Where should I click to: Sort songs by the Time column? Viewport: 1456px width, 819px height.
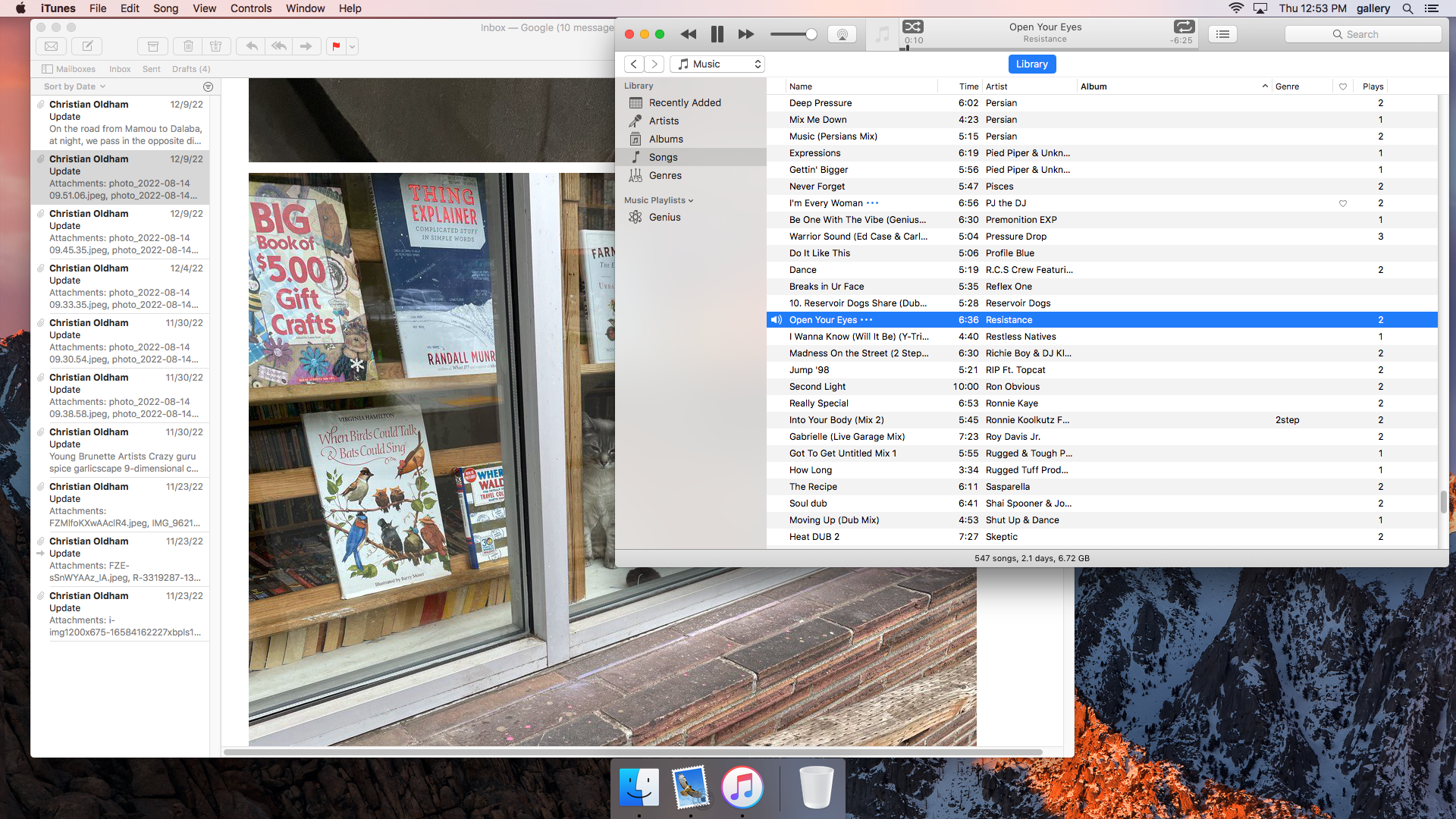coord(960,86)
